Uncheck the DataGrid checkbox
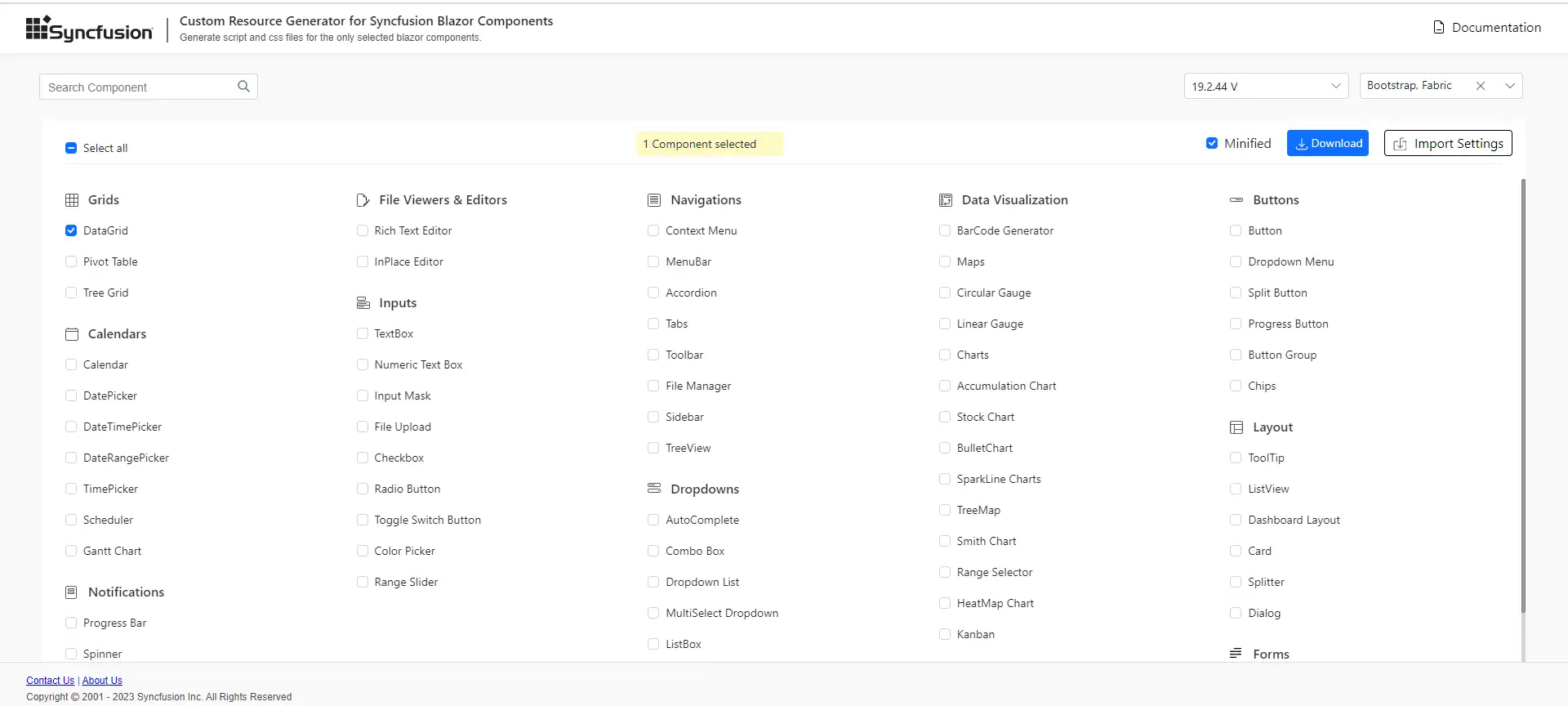The width and height of the screenshot is (1568, 706). 71,231
